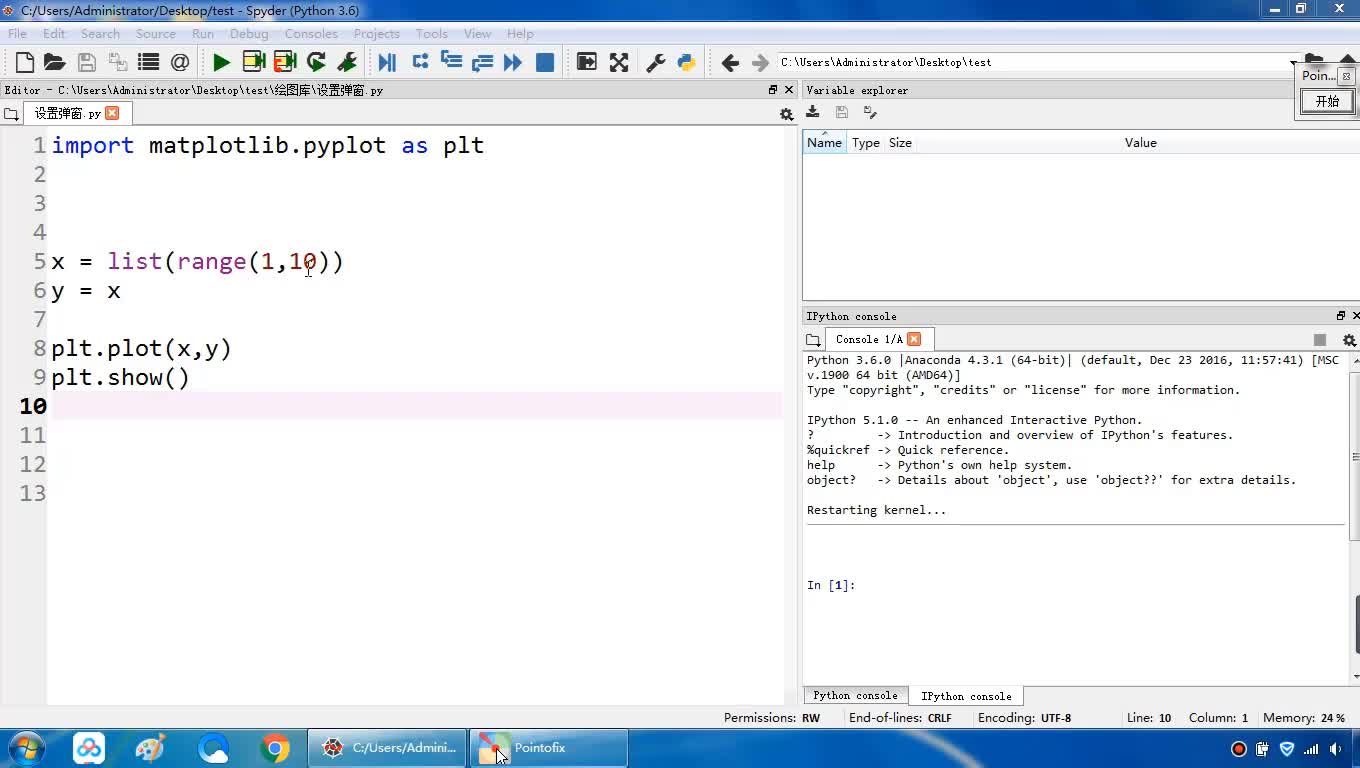The height and width of the screenshot is (768, 1360).
Task: Re-run the last script icon
Action: 316,62
